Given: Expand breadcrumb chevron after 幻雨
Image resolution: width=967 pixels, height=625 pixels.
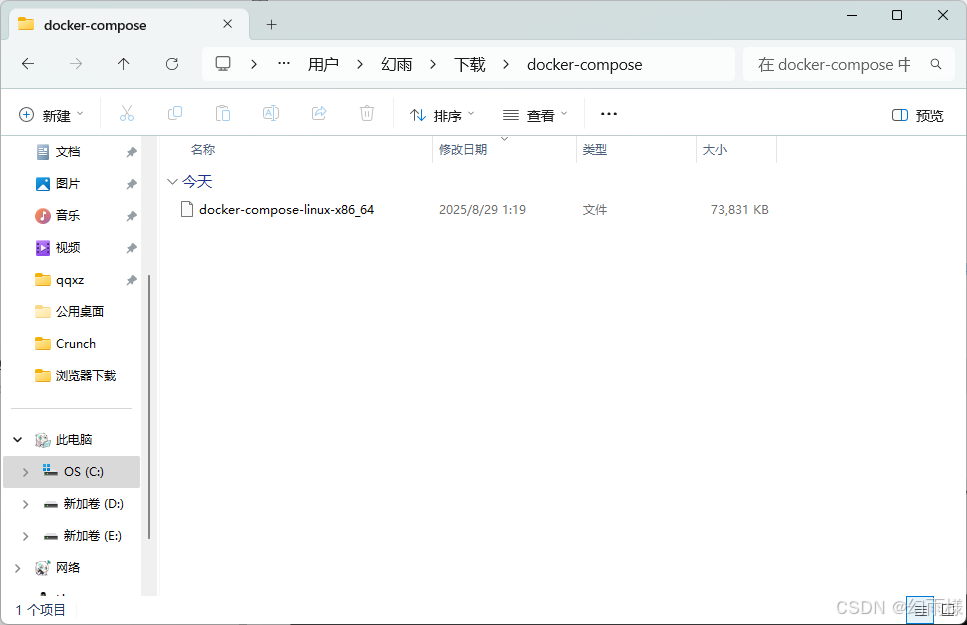Looking at the screenshot, I should point(433,64).
